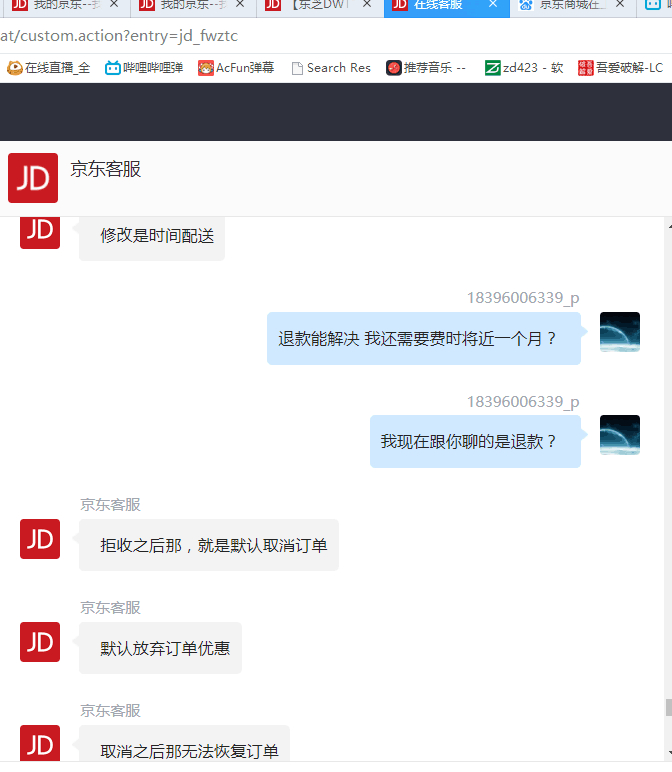Close the 东芝DW tab
The height and width of the screenshot is (772, 672).
[367, 4]
